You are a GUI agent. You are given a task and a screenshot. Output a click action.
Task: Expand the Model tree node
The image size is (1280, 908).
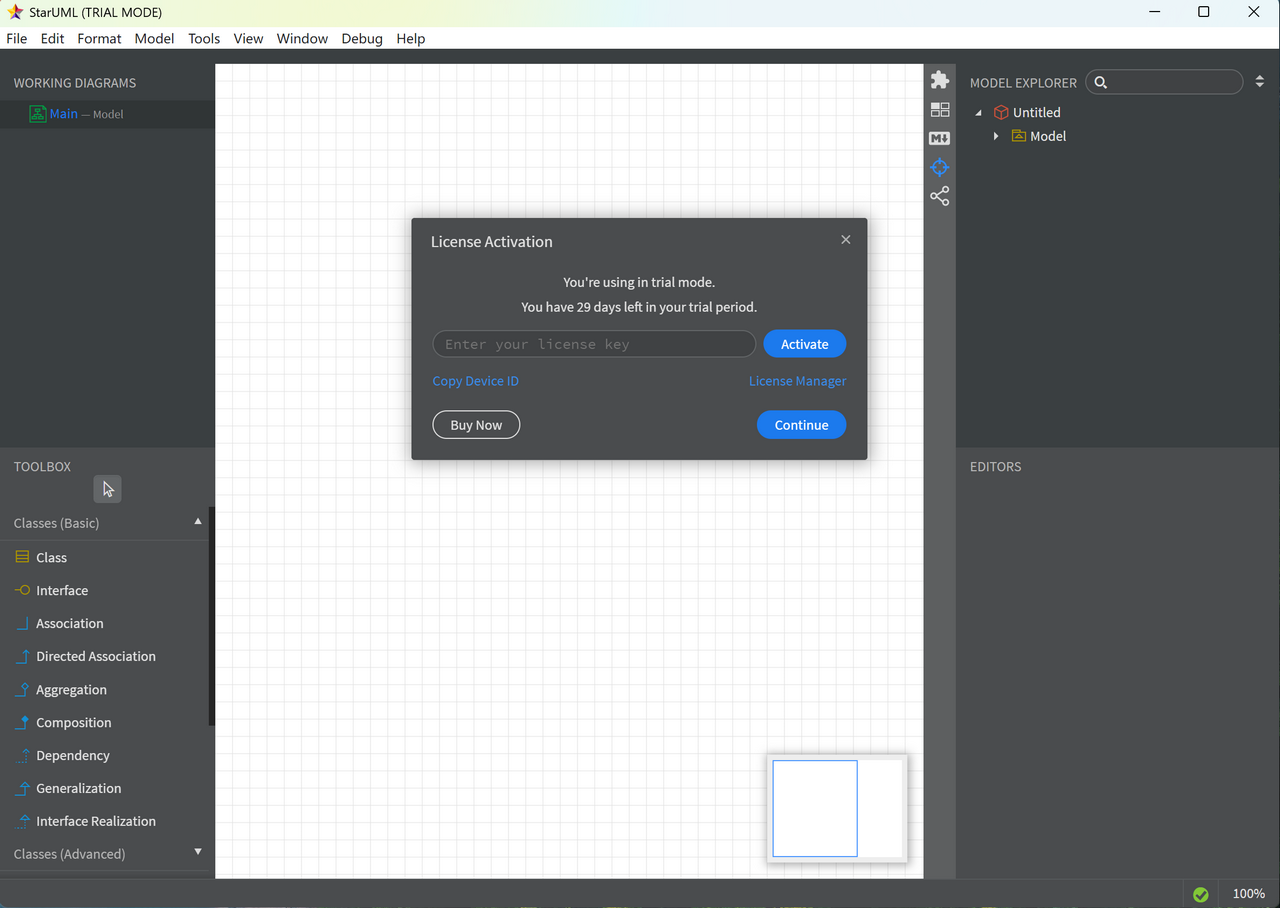(x=996, y=136)
